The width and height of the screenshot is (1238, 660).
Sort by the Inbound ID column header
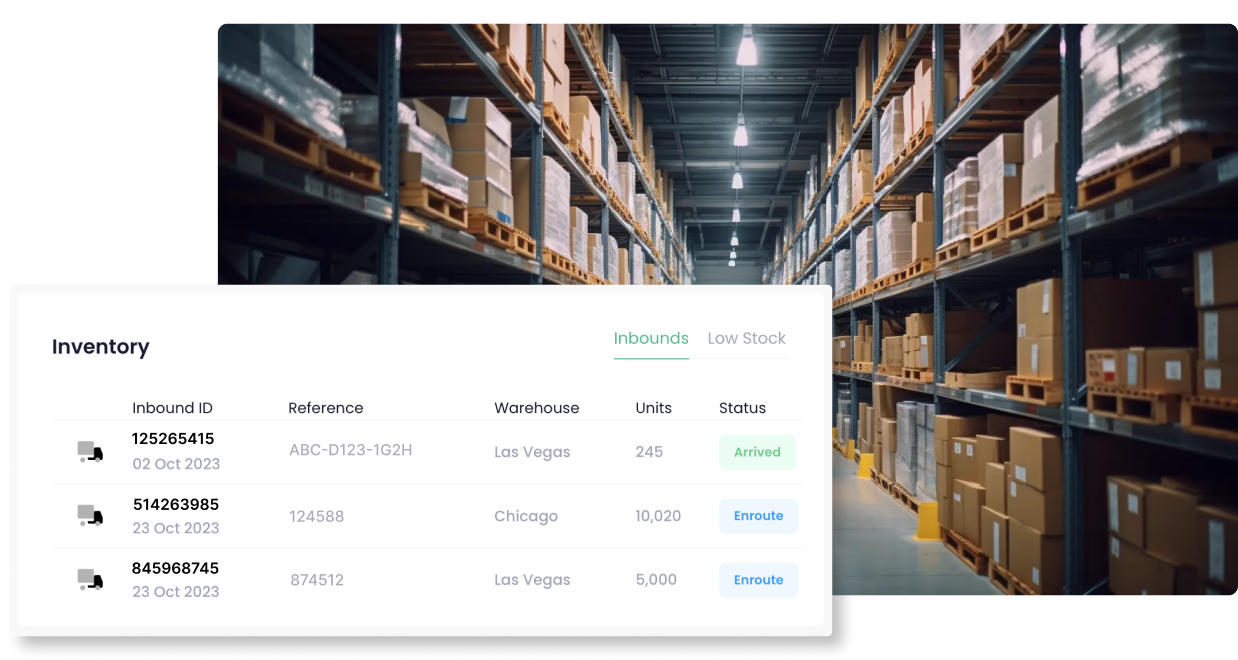[x=172, y=407]
